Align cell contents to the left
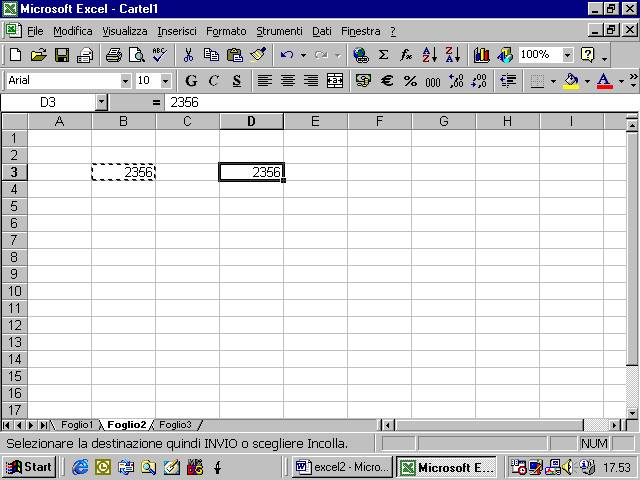640x480 pixels. coord(264,80)
